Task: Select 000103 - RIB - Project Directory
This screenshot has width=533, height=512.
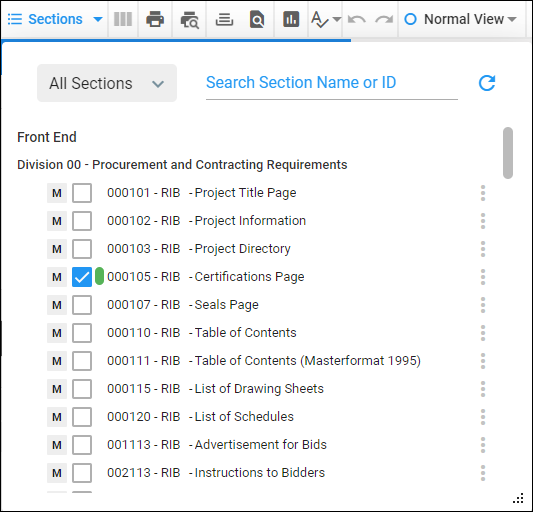Action: 199,249
